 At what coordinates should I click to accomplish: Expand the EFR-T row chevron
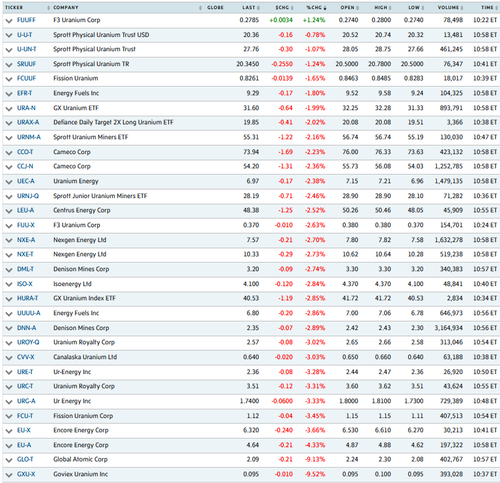point(9,94)
